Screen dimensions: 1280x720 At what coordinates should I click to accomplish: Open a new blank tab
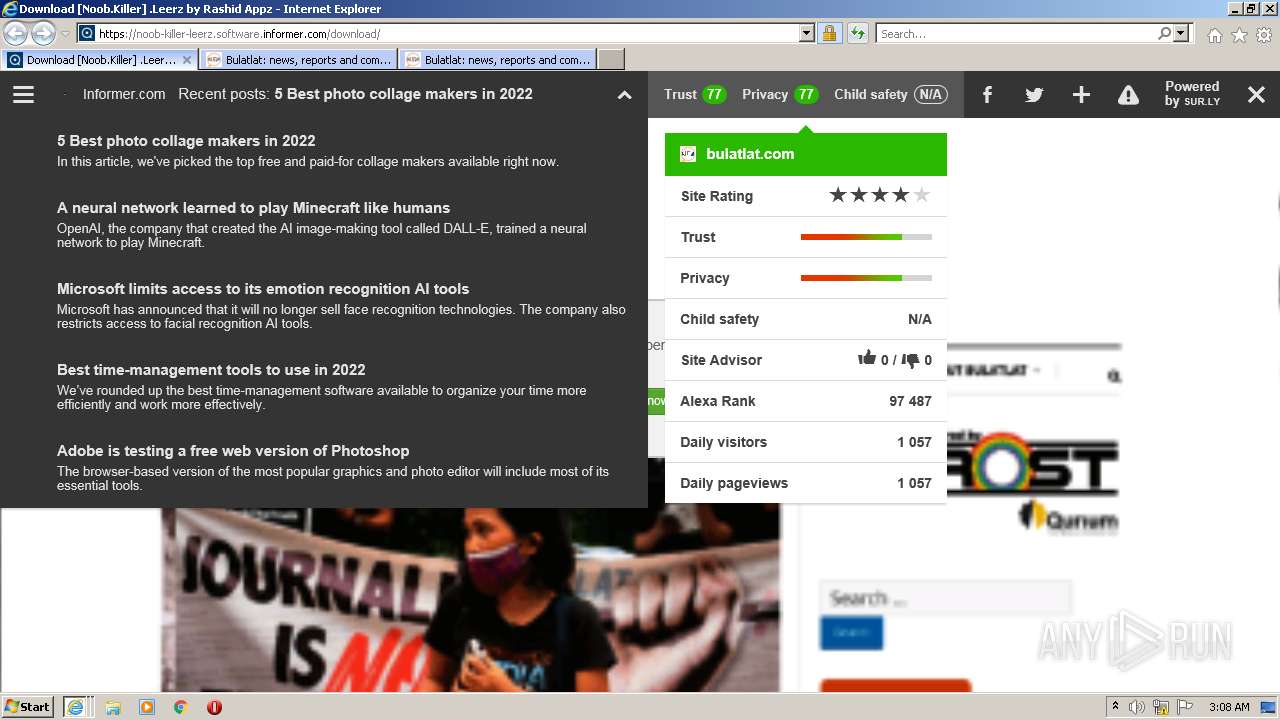coord(611,60)
